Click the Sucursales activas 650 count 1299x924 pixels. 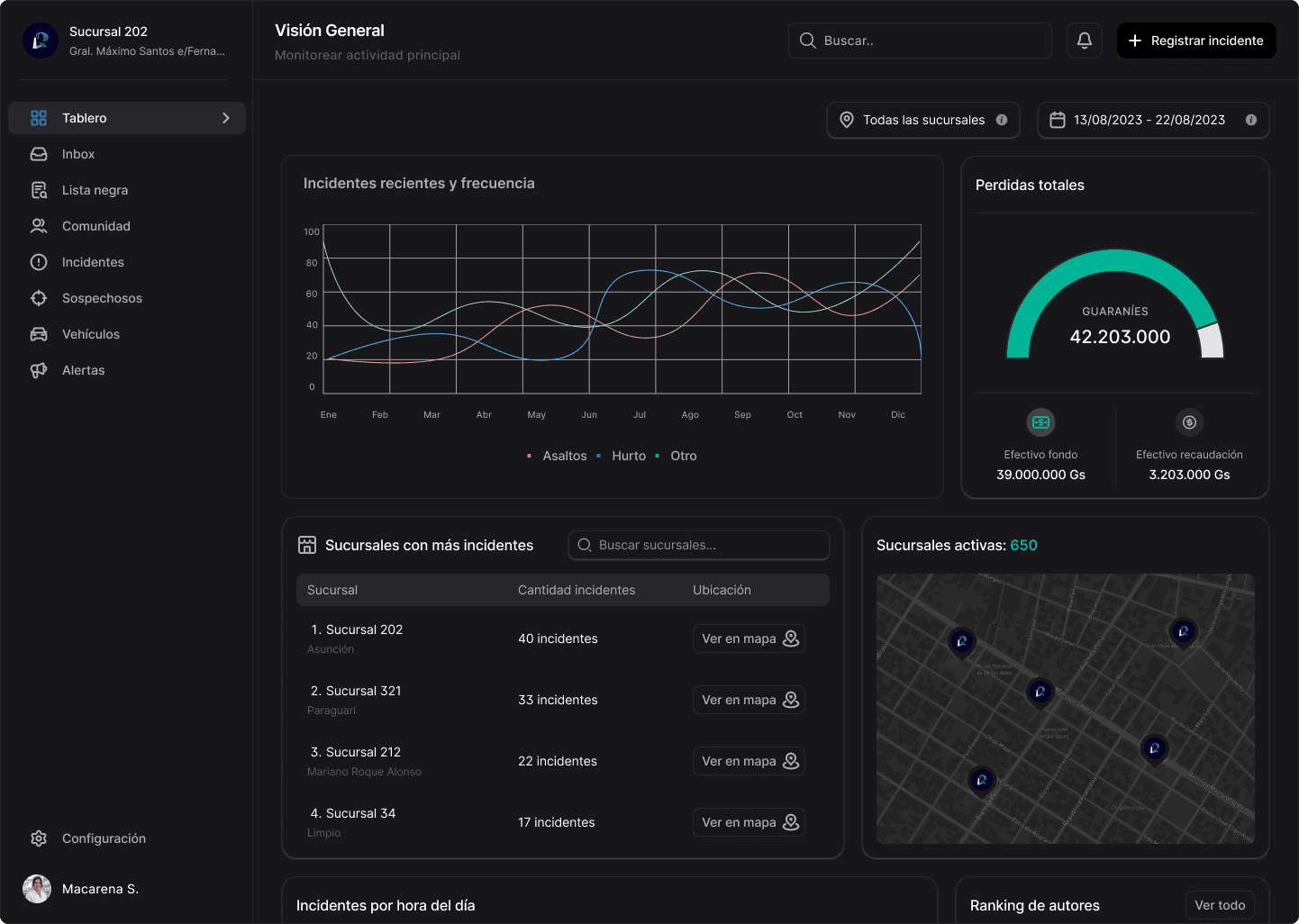[x=1023, y=545]
